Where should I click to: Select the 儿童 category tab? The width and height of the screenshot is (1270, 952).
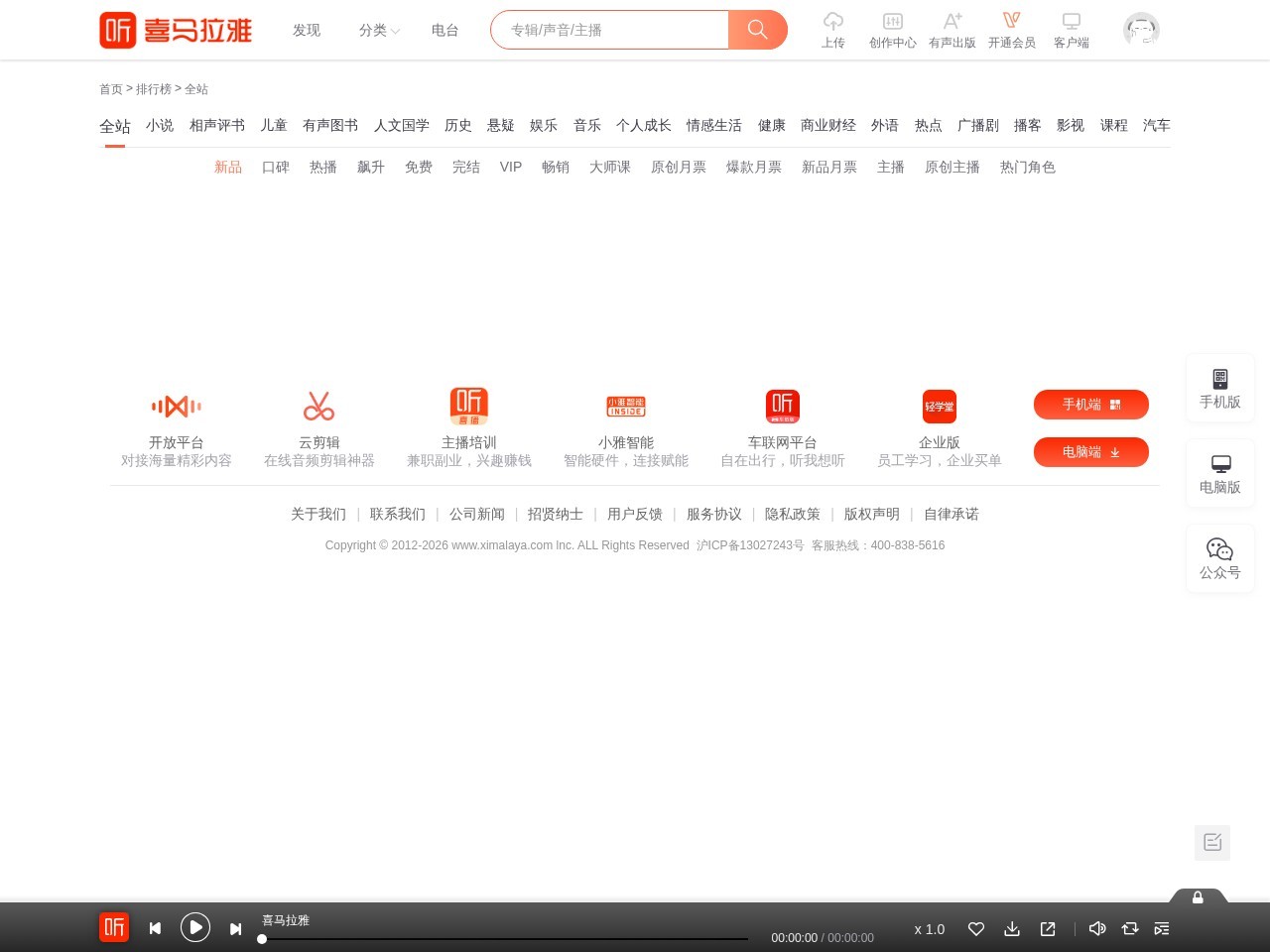(x=274, y=125)
